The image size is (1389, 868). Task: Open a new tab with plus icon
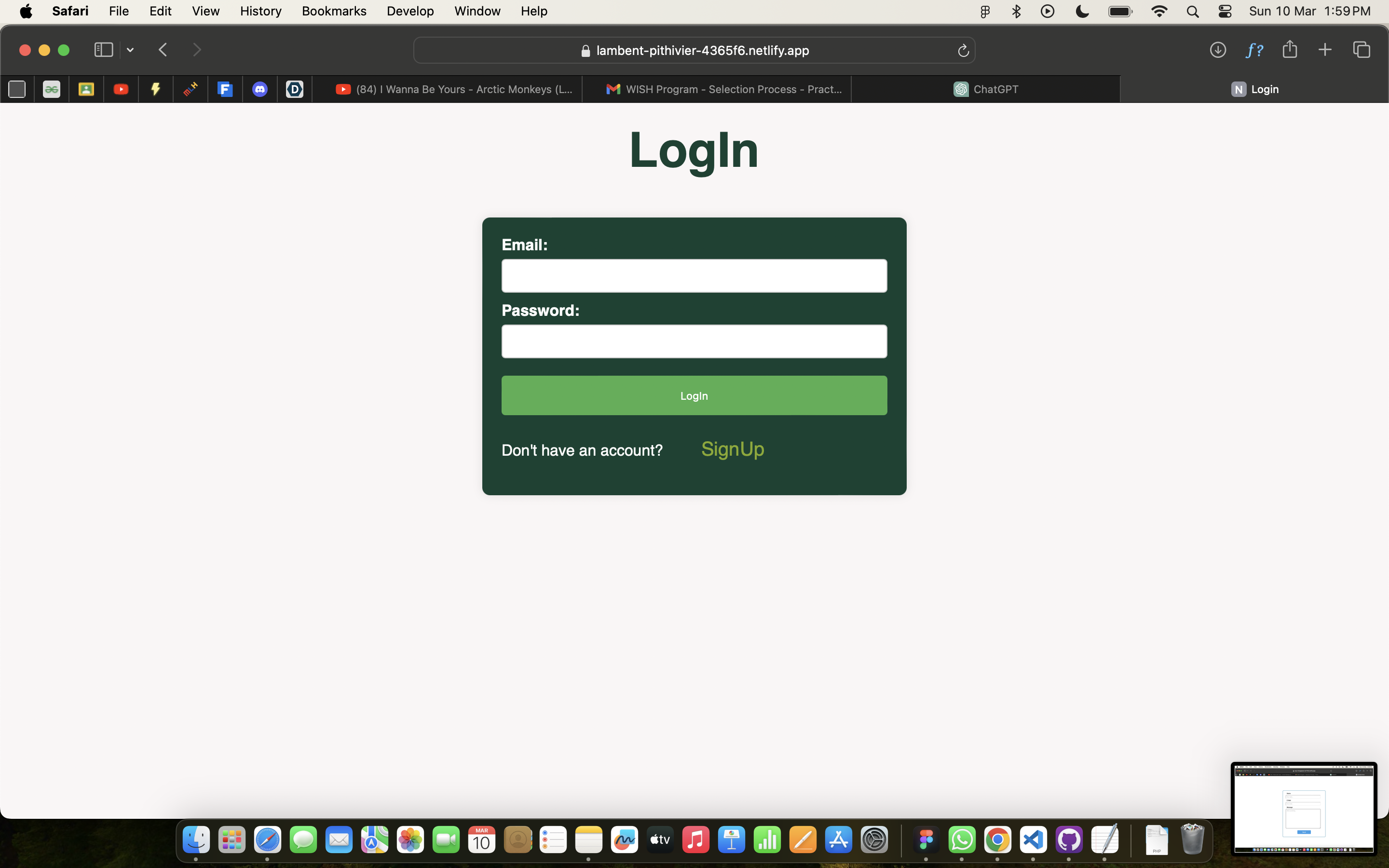pyautogui.click(x=1325, y=50)
